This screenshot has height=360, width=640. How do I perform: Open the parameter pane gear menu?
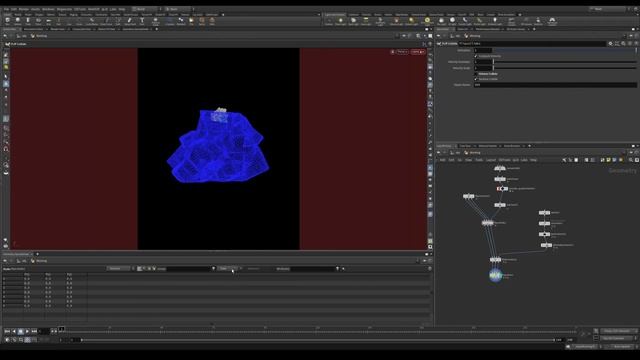611,44
